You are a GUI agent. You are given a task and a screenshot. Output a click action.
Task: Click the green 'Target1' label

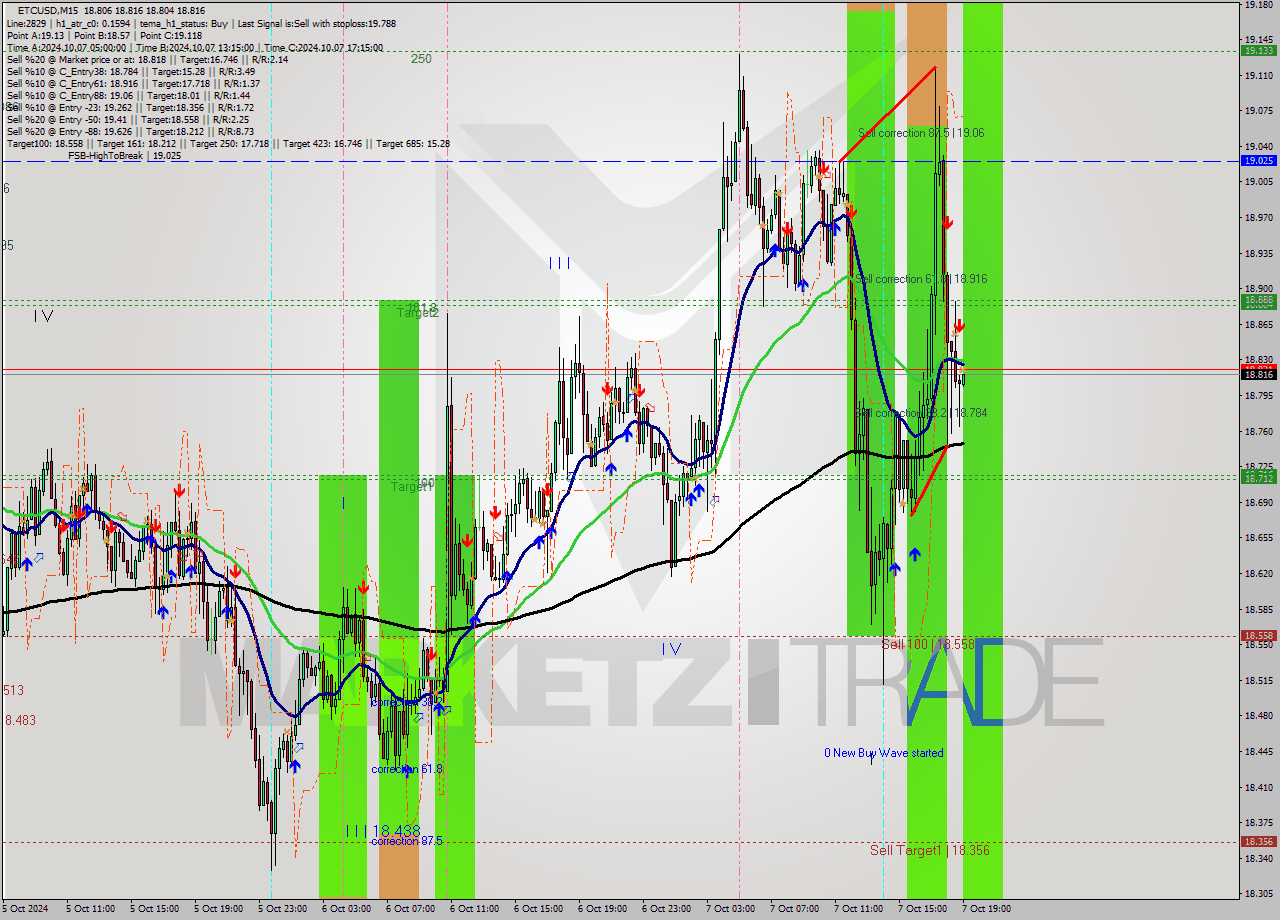tap(410, 487)
